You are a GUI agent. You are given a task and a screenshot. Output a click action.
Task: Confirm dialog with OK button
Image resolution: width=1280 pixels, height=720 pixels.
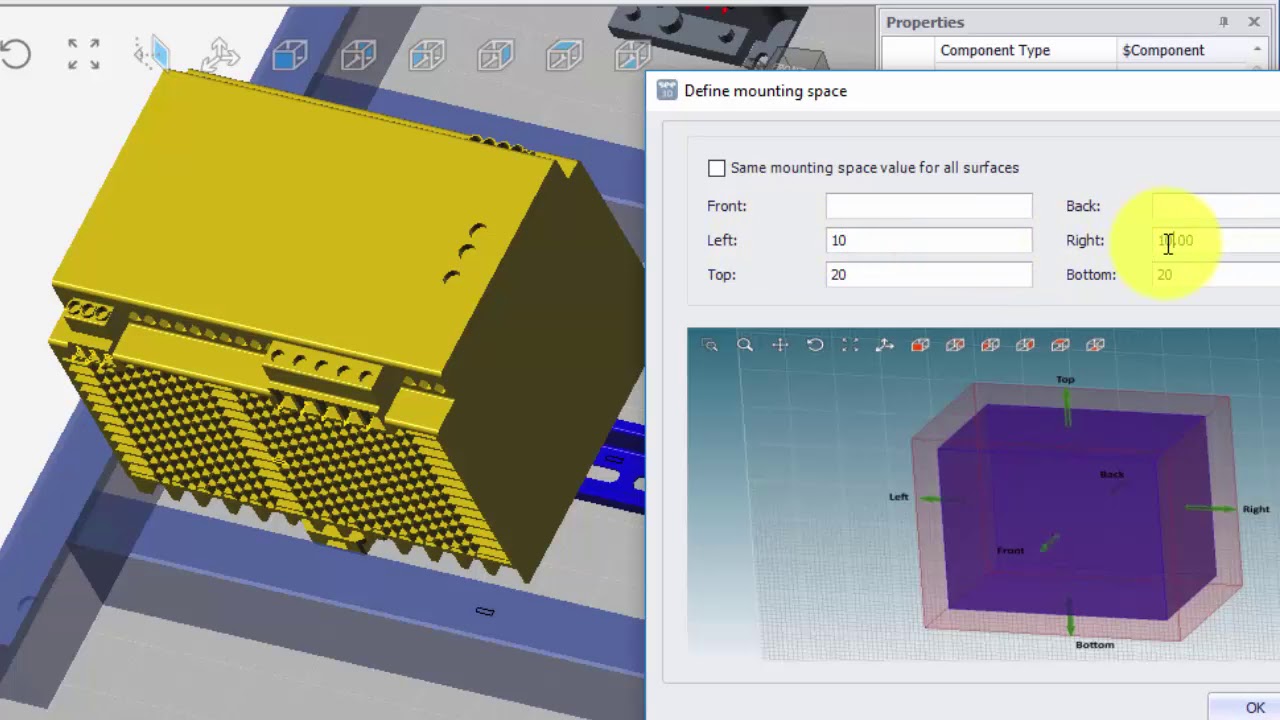[1244, 707]
